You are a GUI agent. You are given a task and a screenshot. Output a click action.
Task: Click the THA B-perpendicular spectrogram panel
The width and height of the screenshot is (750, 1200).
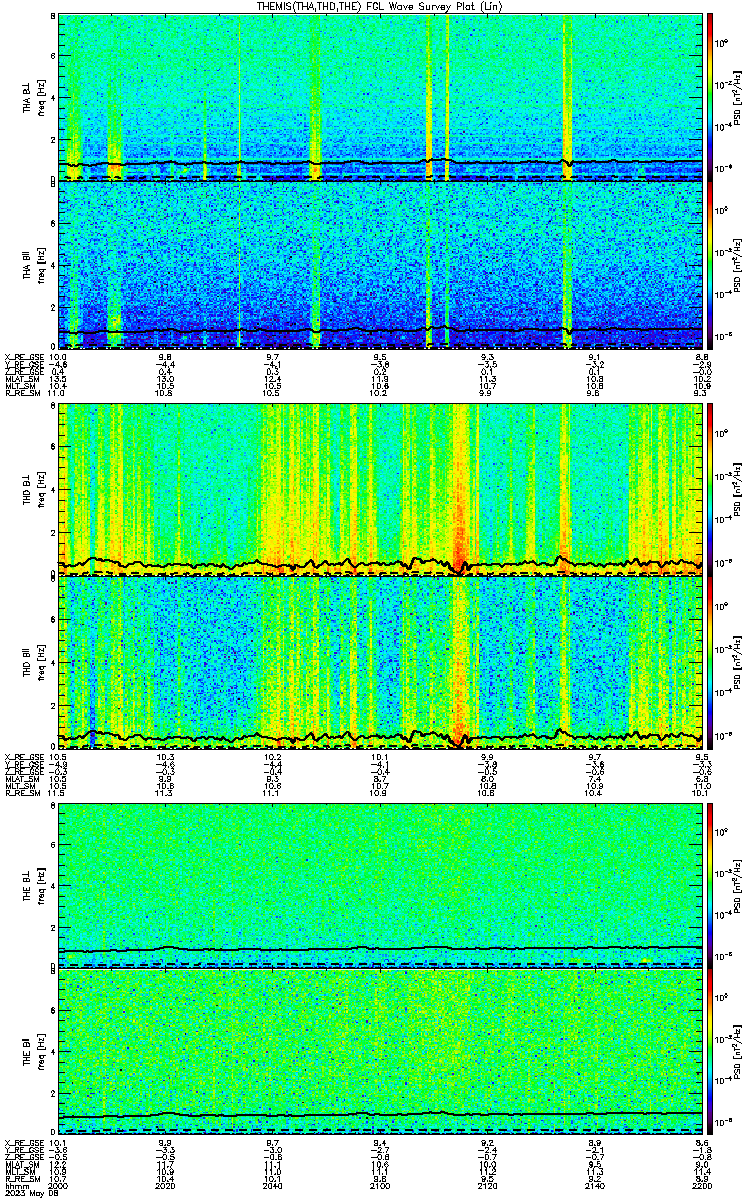click(381, 97)
